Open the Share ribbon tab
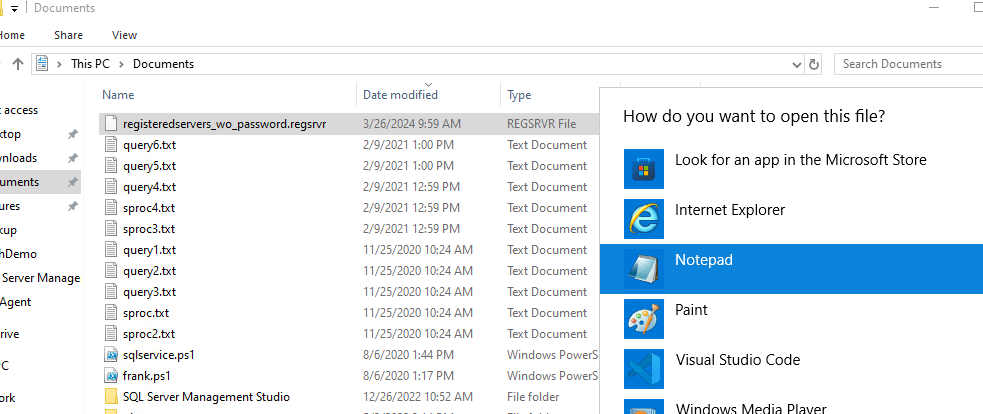This screenshot has height=414, width=983. pos(69,35)
